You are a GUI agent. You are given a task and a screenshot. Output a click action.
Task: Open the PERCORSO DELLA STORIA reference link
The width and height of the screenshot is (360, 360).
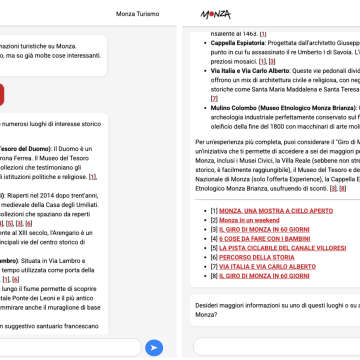point(257,258)
